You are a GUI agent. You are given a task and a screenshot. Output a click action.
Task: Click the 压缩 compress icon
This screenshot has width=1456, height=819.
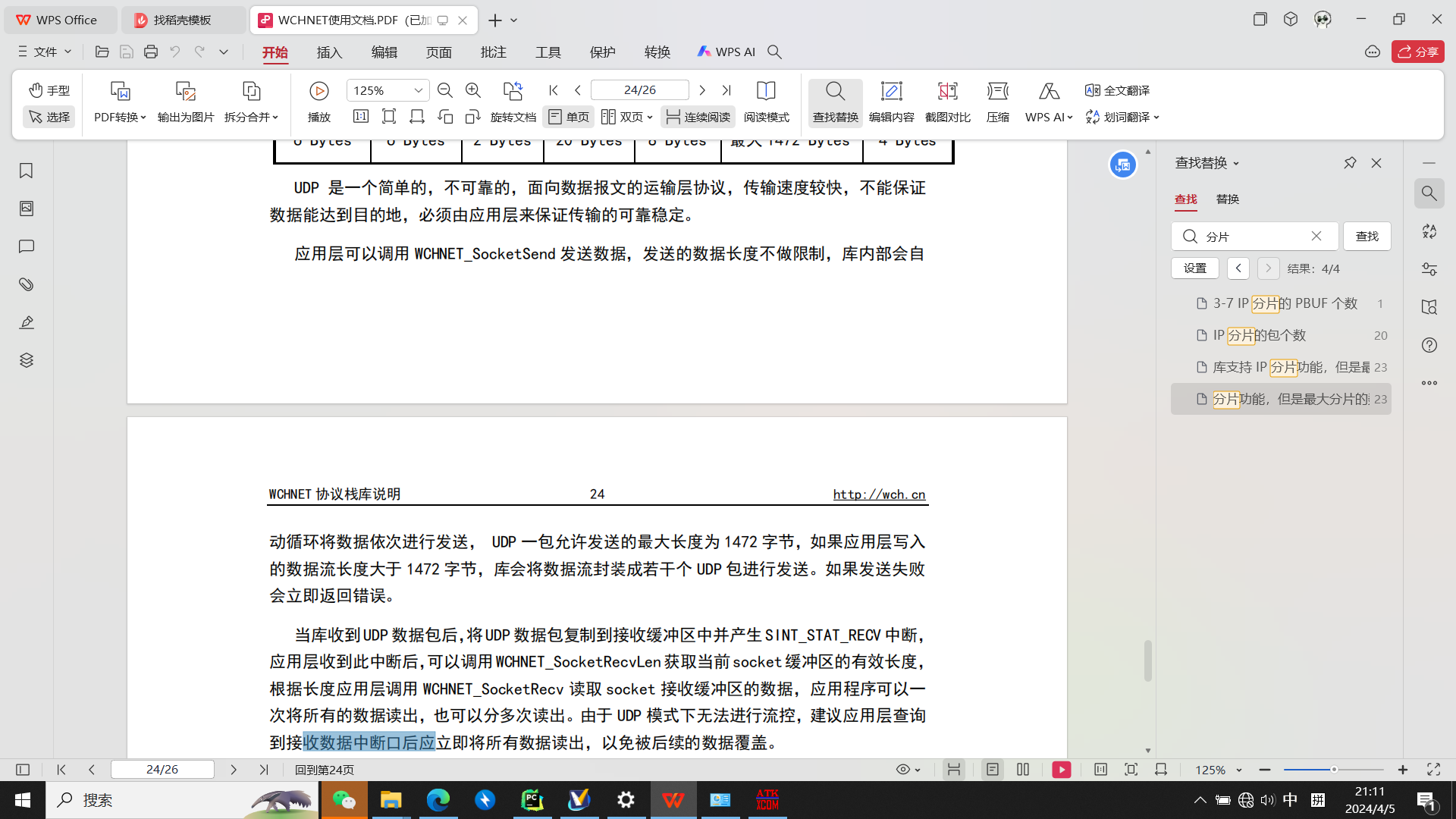(998, 91)
